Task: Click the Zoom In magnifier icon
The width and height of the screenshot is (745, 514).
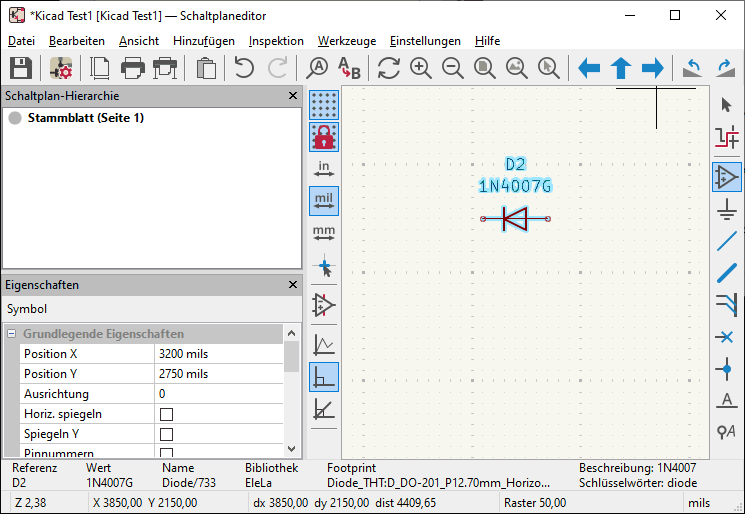Action: pyautogui.click(x=421, y=68)
